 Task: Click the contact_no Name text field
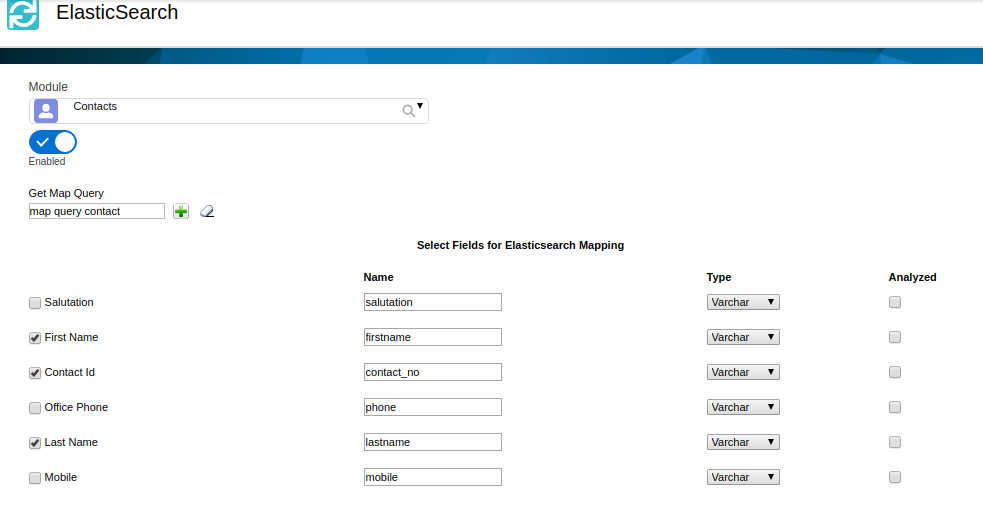click(432, 372)
